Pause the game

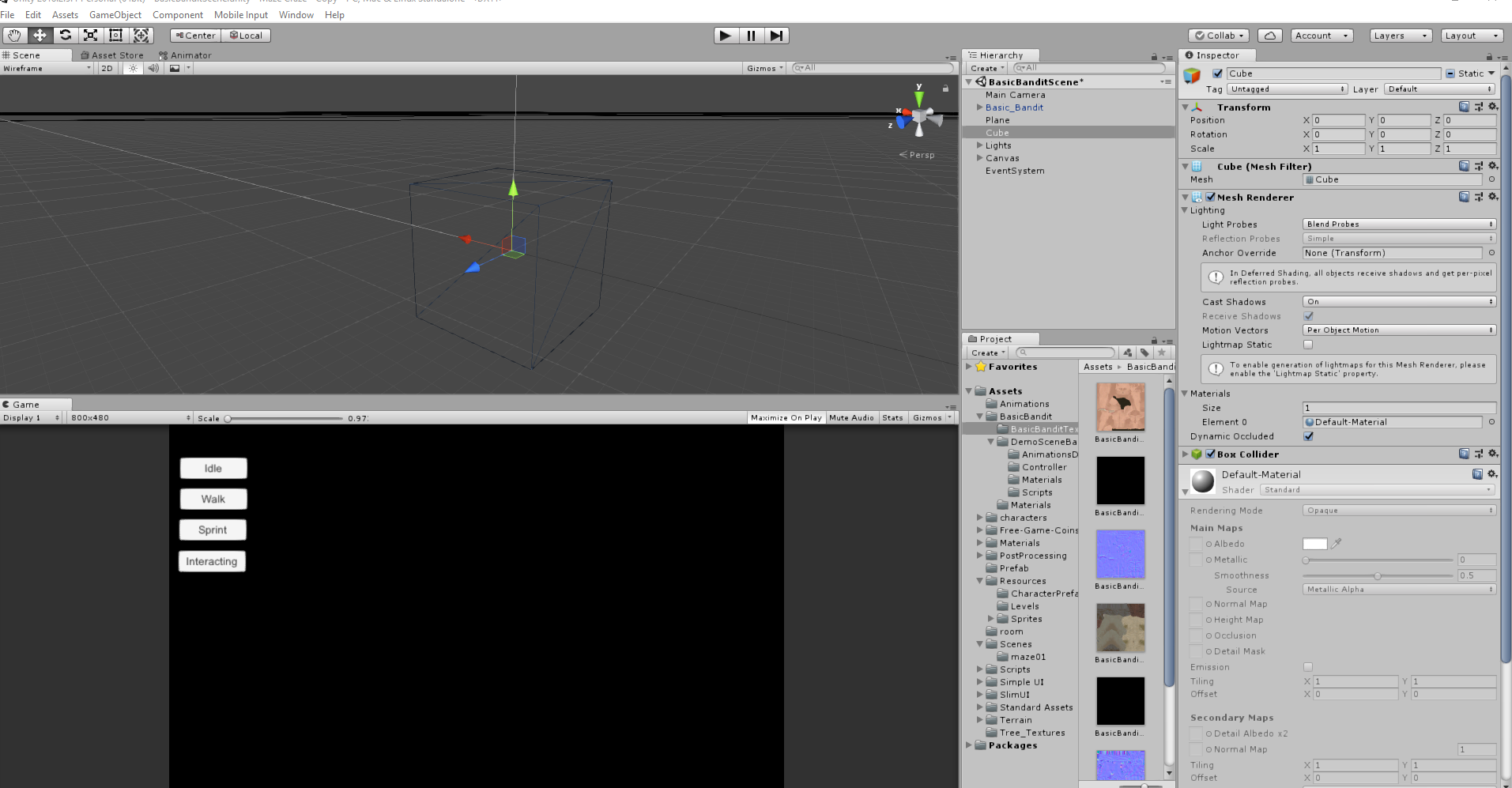pos(751,35)
